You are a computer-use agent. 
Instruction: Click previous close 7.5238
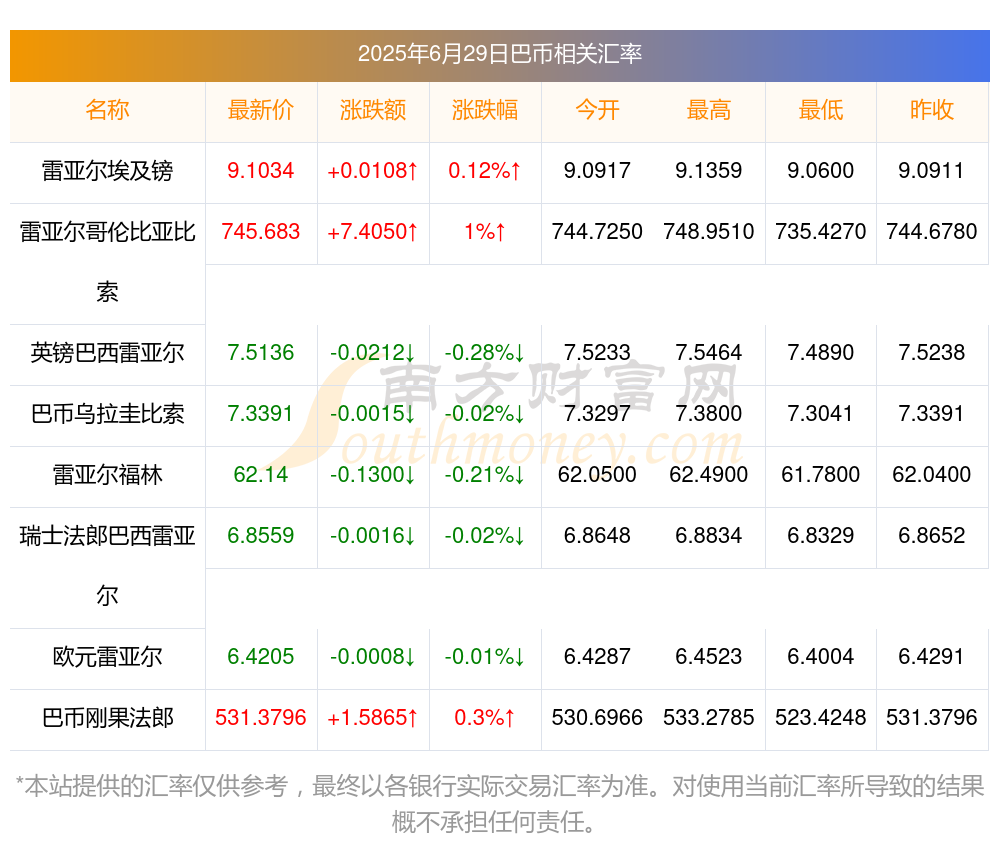(x=932, y=353)
